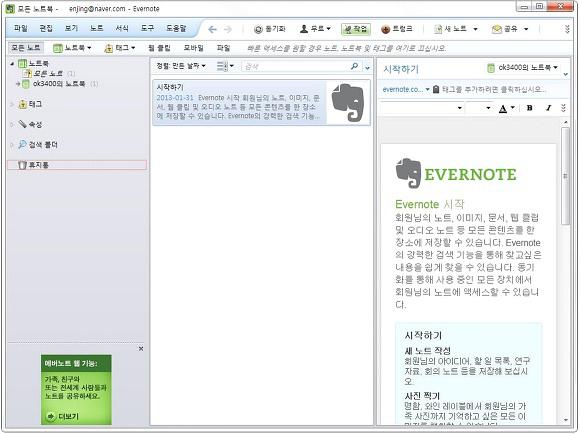This screenshot has height=434, width=580.
Task: Expand note info chevron below notebook dropdown
Action: pos(566,74)
